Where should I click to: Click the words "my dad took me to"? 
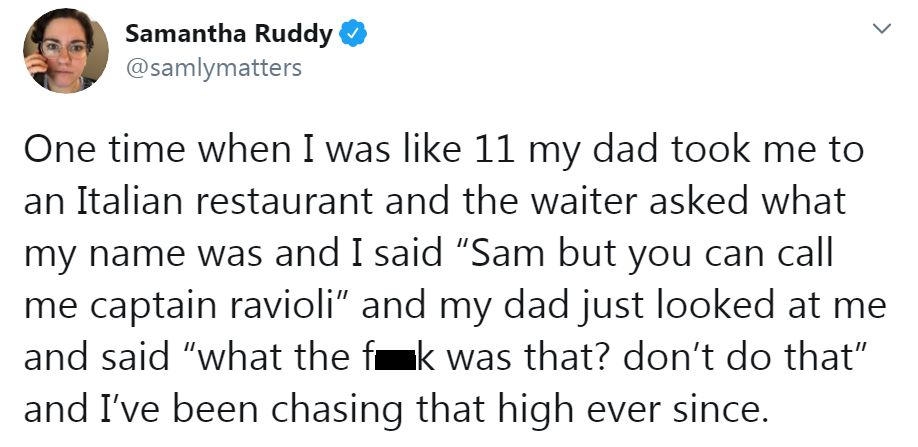click(697, 151)
